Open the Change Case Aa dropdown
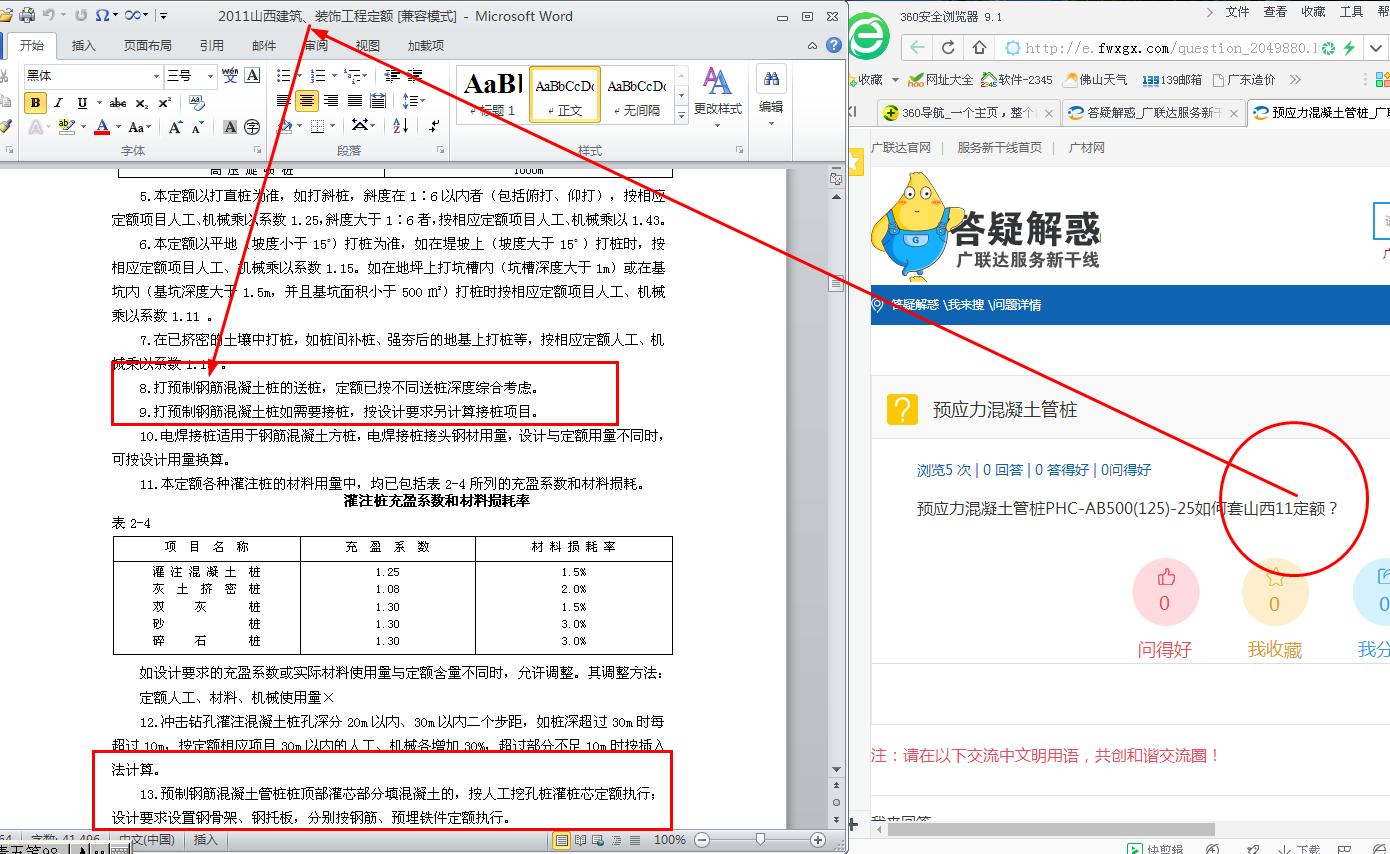The height and width of the screenshot is (854, 1390). (139, 127)
